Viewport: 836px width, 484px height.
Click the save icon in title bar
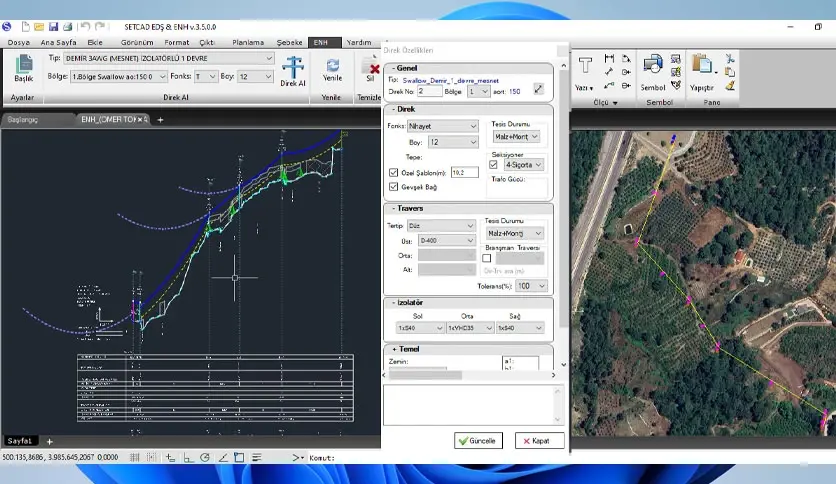pos(53,27)
